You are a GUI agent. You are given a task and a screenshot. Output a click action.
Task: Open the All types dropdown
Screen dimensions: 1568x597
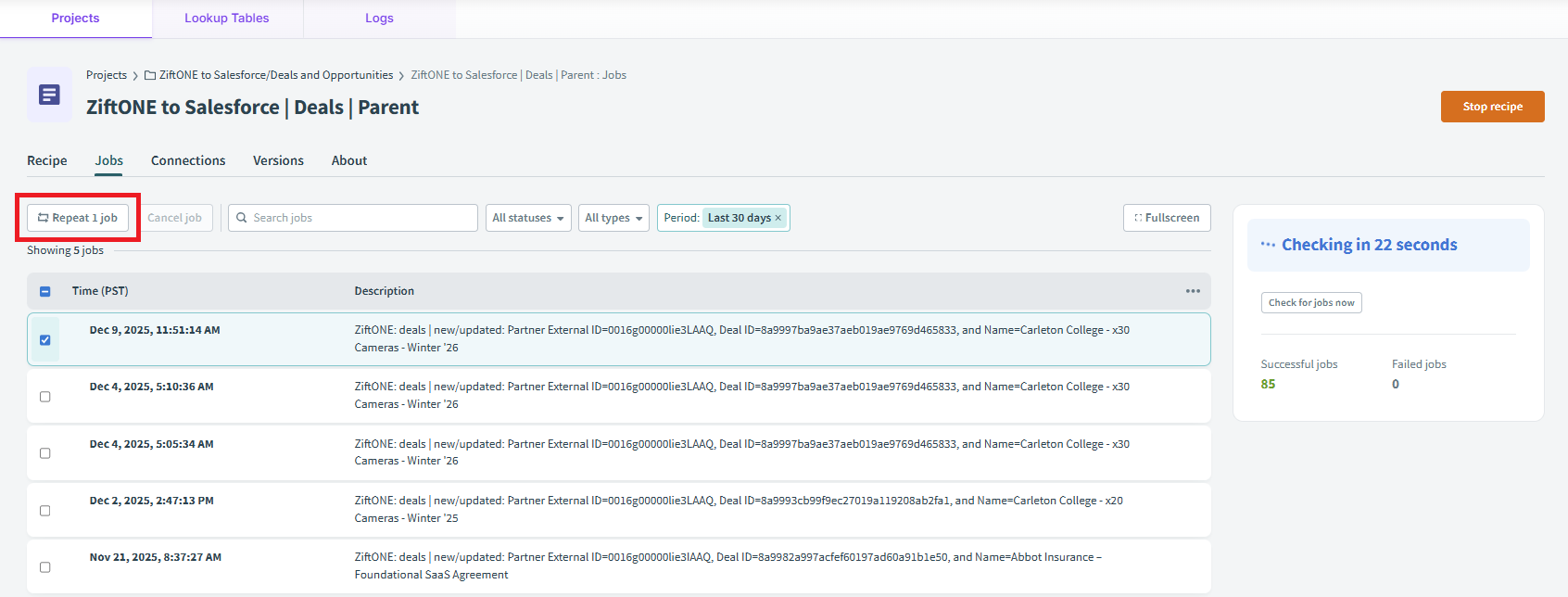pyautogui.click(x=613, y=218)
